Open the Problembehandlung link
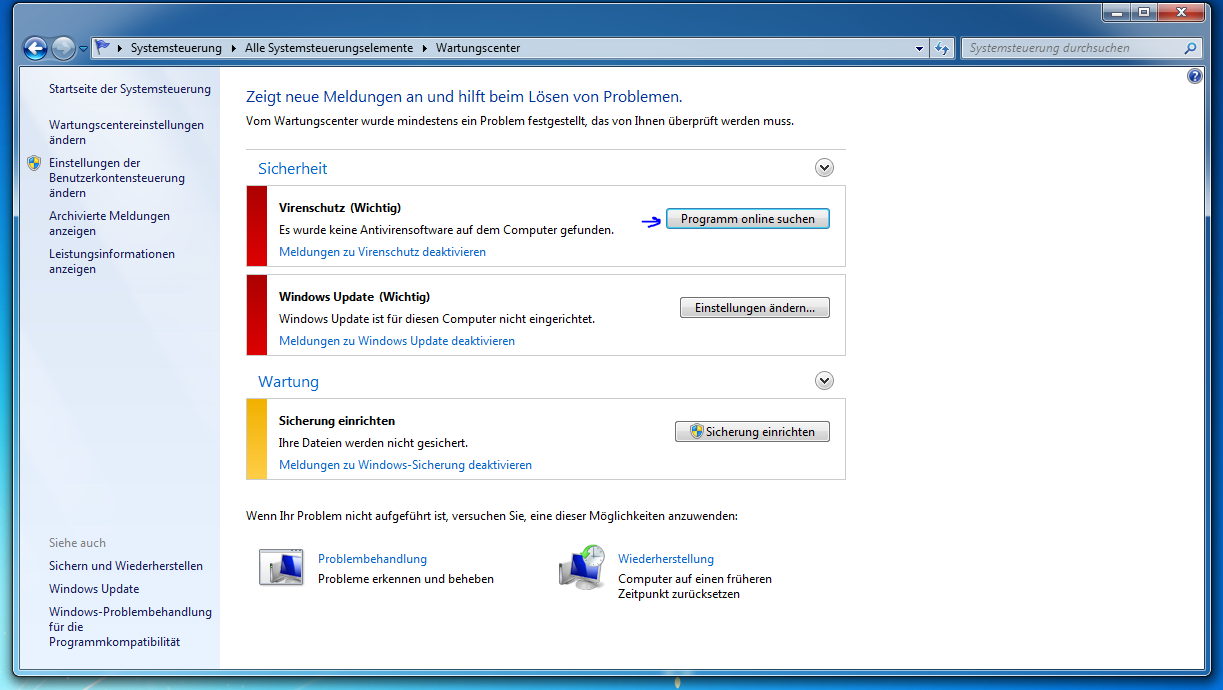 coord(372,559)
